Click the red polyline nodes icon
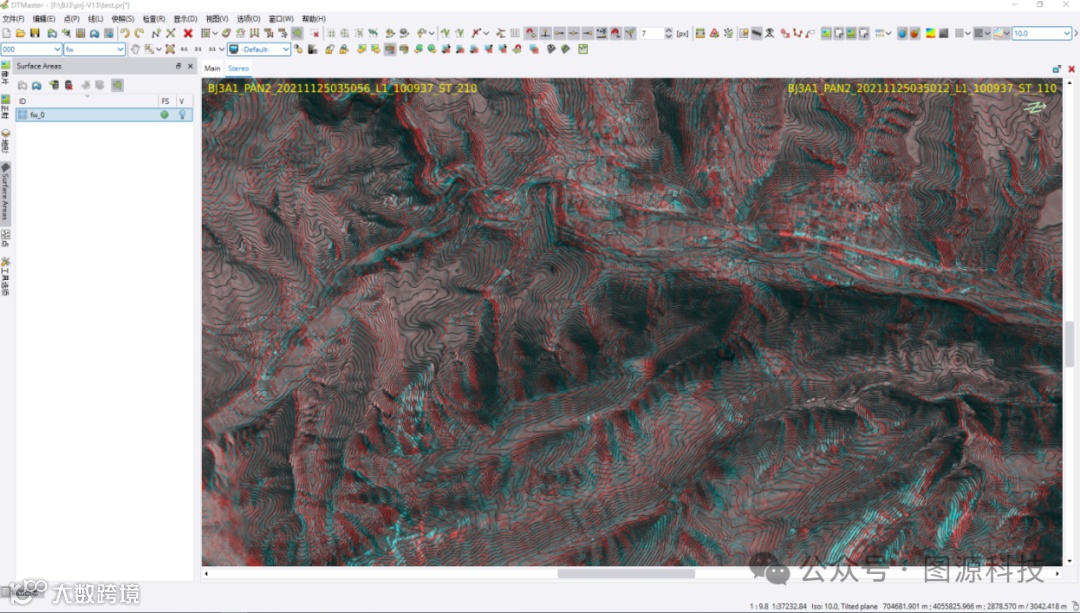 point(798,33)
